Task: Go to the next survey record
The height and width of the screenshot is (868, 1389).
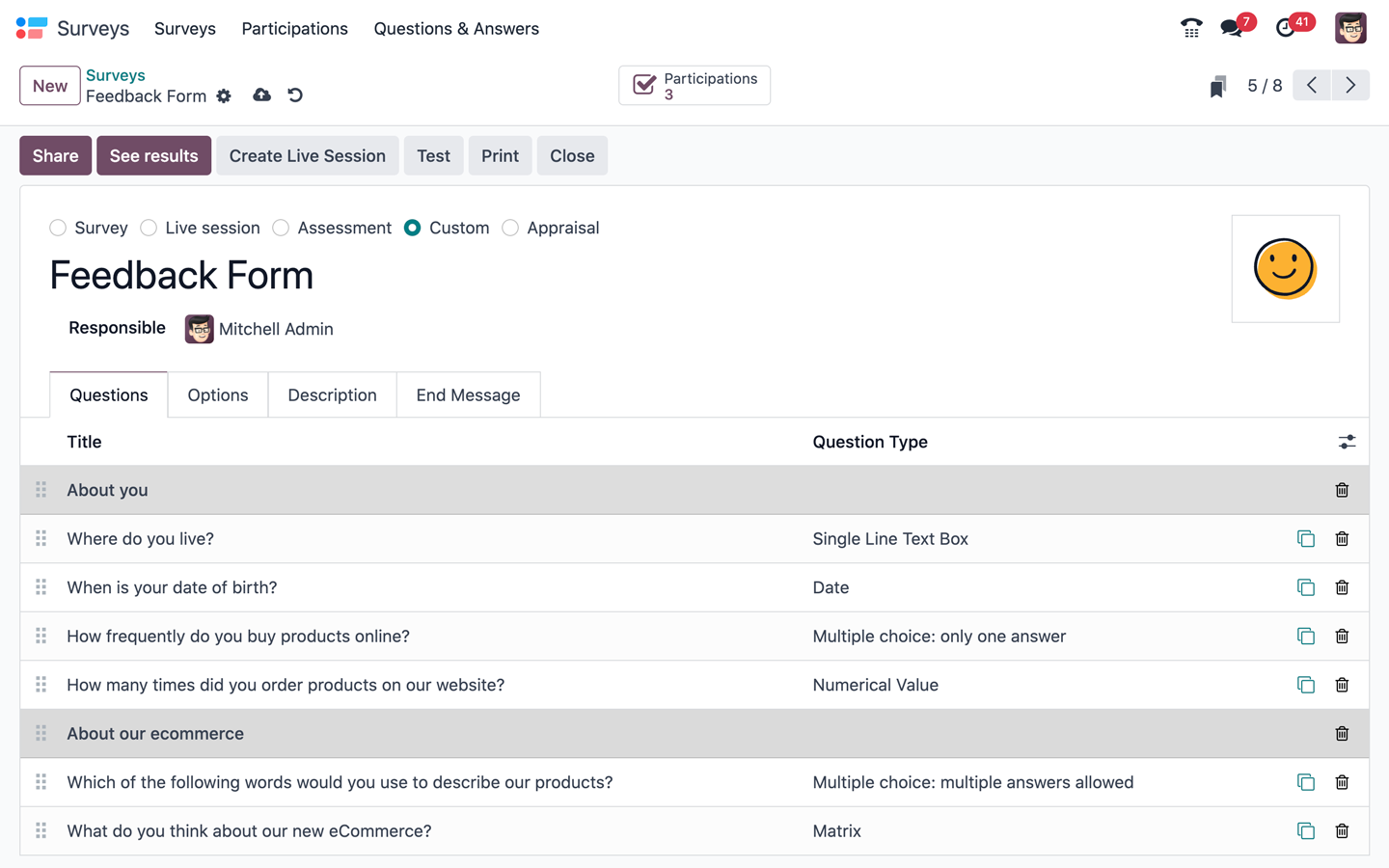Action: pos(1350,85)
